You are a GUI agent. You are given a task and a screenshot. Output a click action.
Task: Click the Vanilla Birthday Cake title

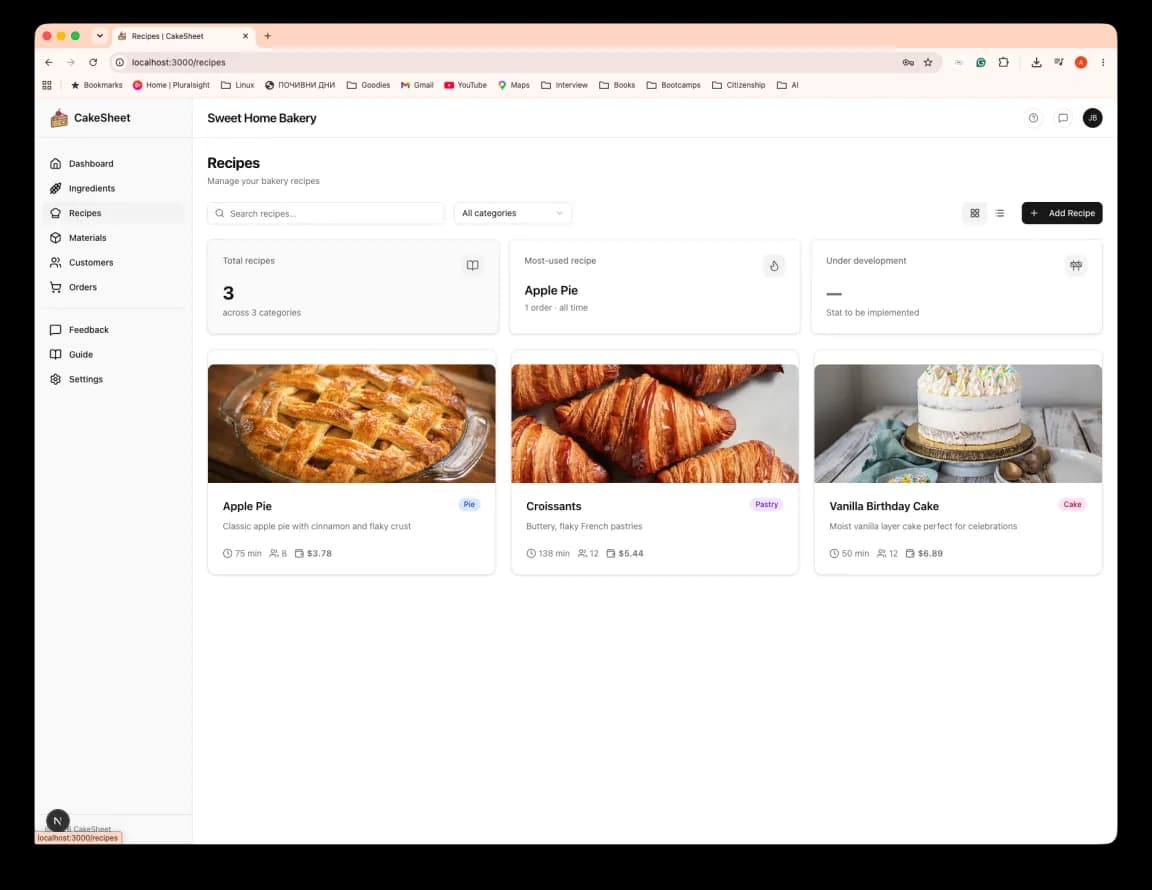pyautogui.click(x=884, y=506)
